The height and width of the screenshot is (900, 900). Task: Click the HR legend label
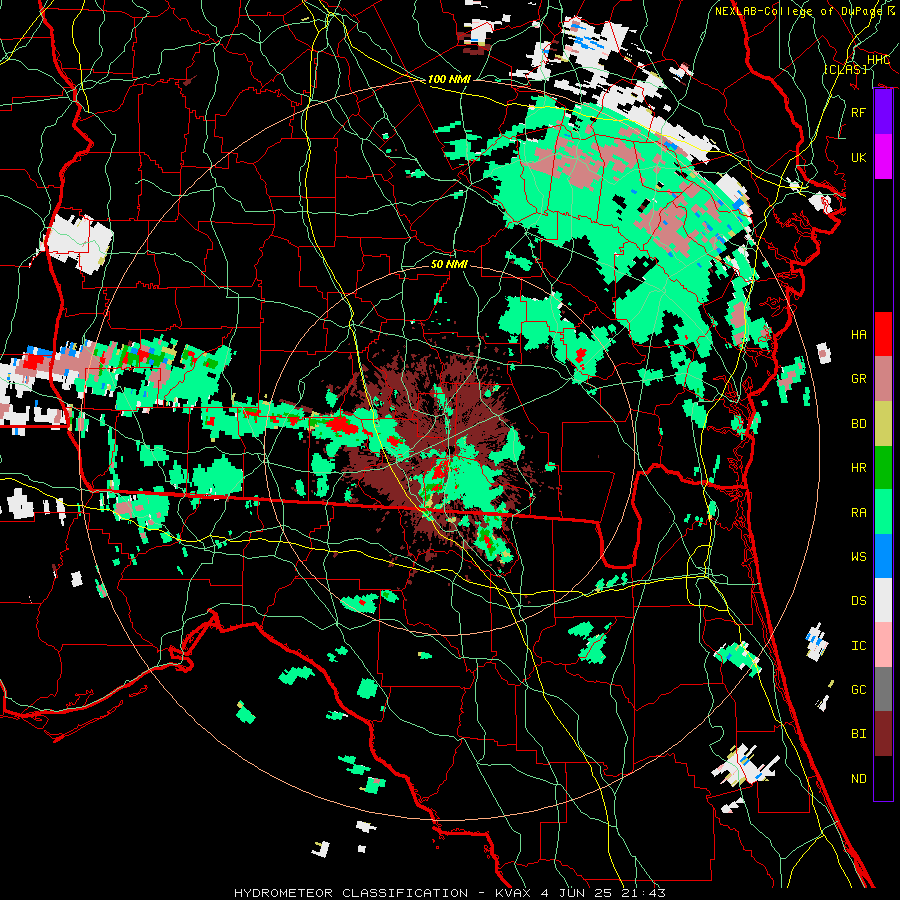[x=858, y=468]
